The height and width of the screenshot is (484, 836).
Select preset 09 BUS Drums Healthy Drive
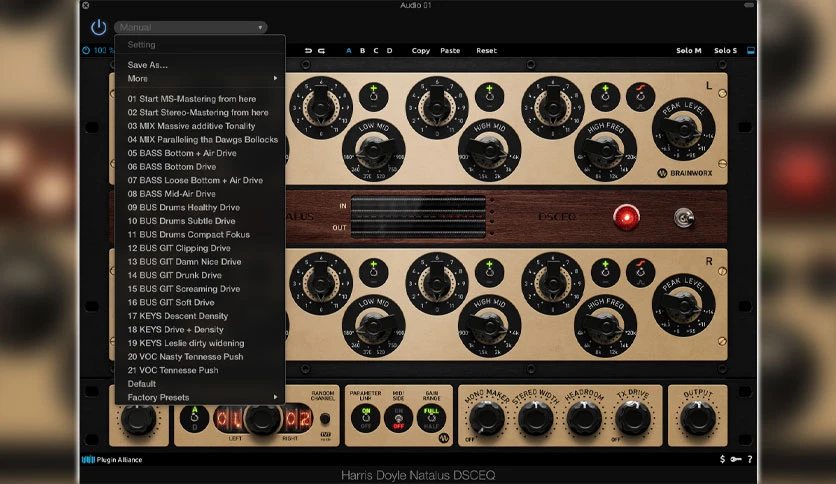pos(200,207)
